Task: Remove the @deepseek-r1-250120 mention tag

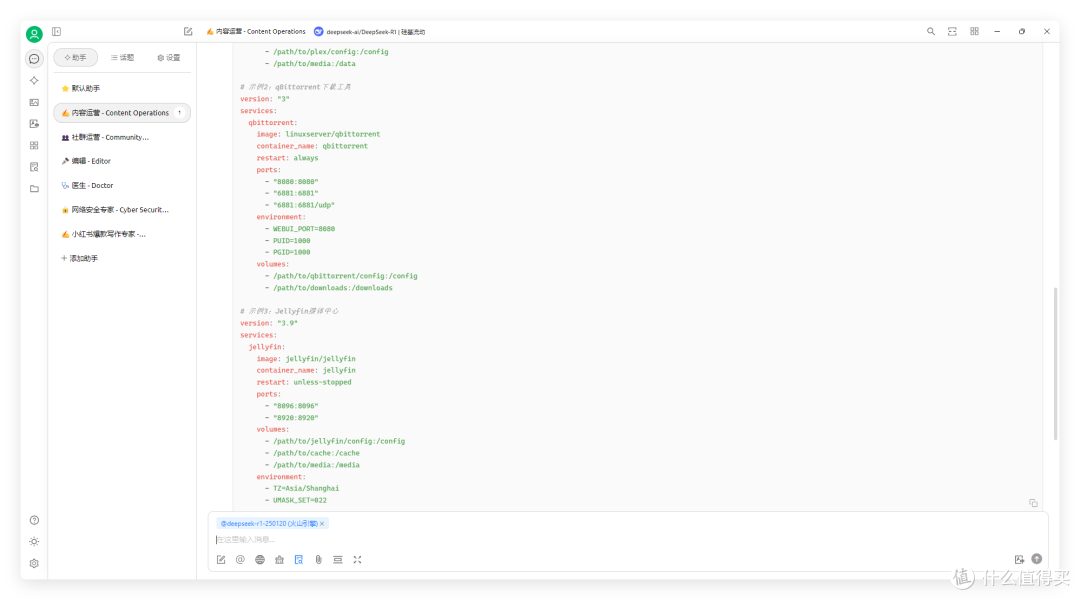Action: point(322,524)
